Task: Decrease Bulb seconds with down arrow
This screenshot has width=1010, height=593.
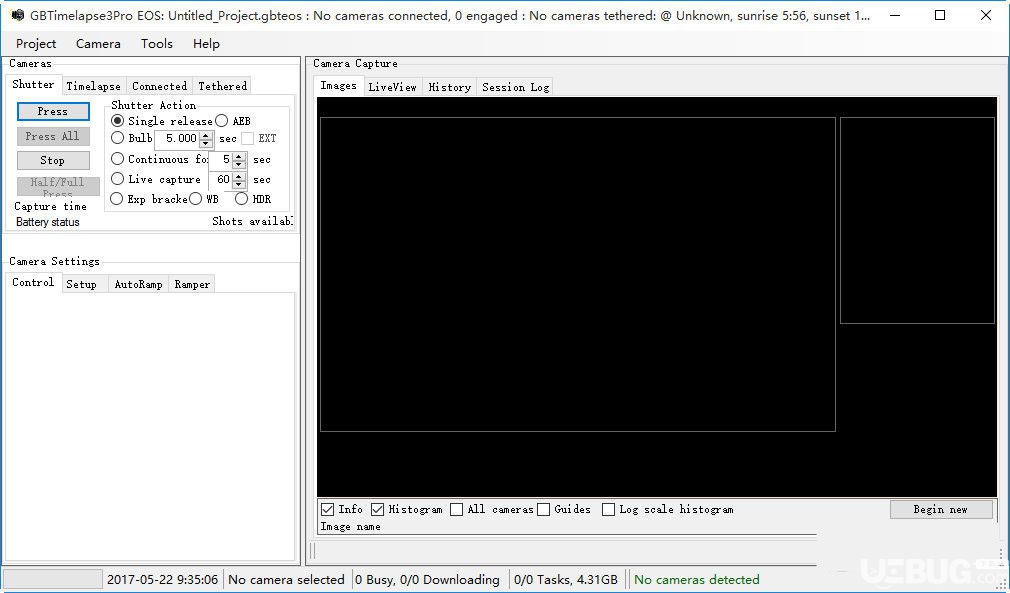Action: pyautogui.click(x=206, y=143)
